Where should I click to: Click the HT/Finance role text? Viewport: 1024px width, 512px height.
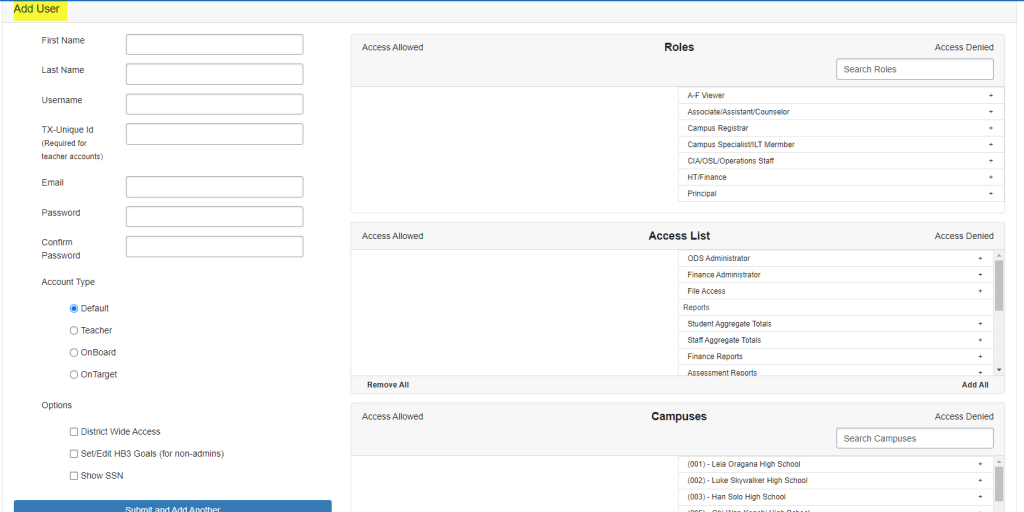coord(707,177)
